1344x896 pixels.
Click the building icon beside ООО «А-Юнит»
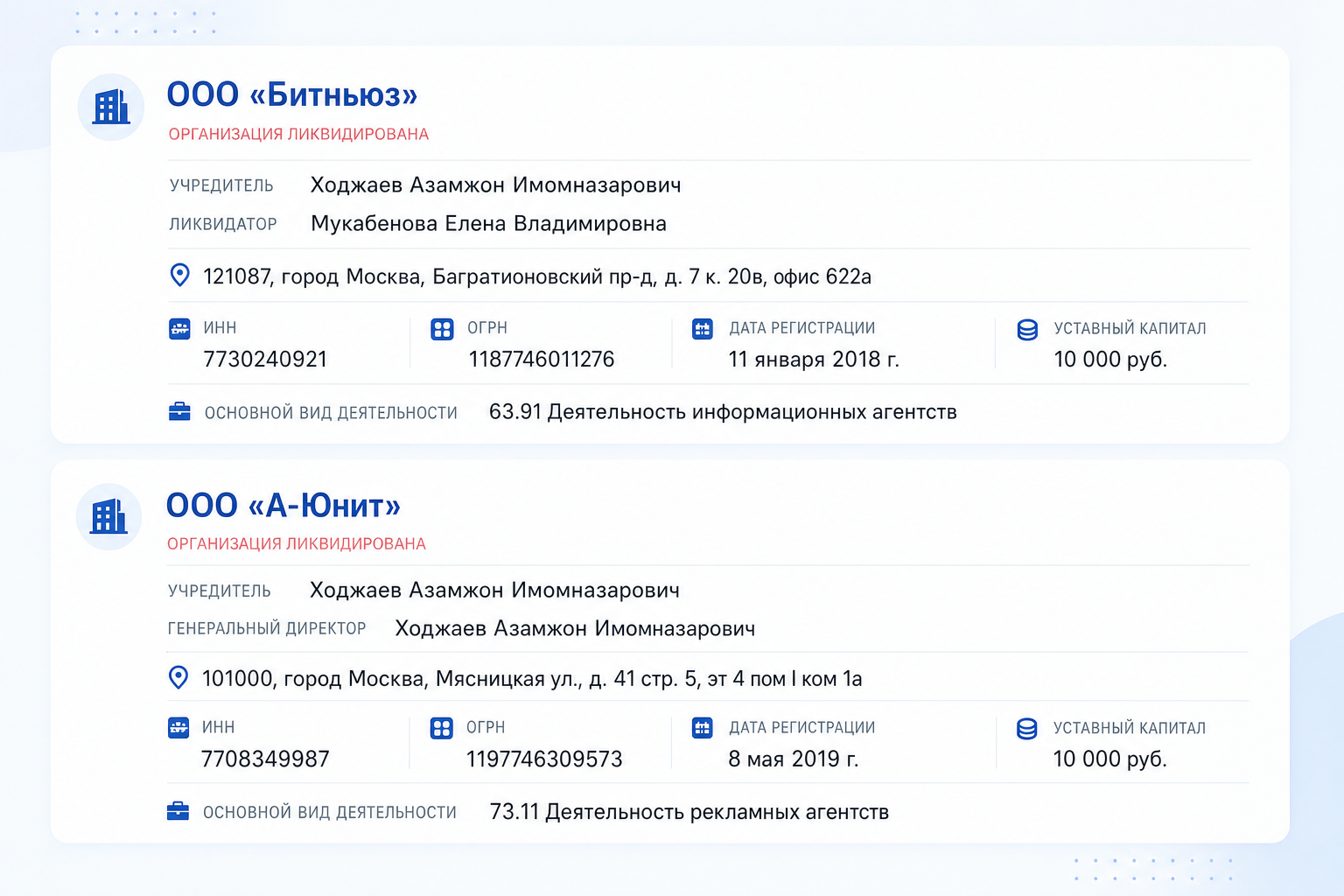[x=109, y=516]
